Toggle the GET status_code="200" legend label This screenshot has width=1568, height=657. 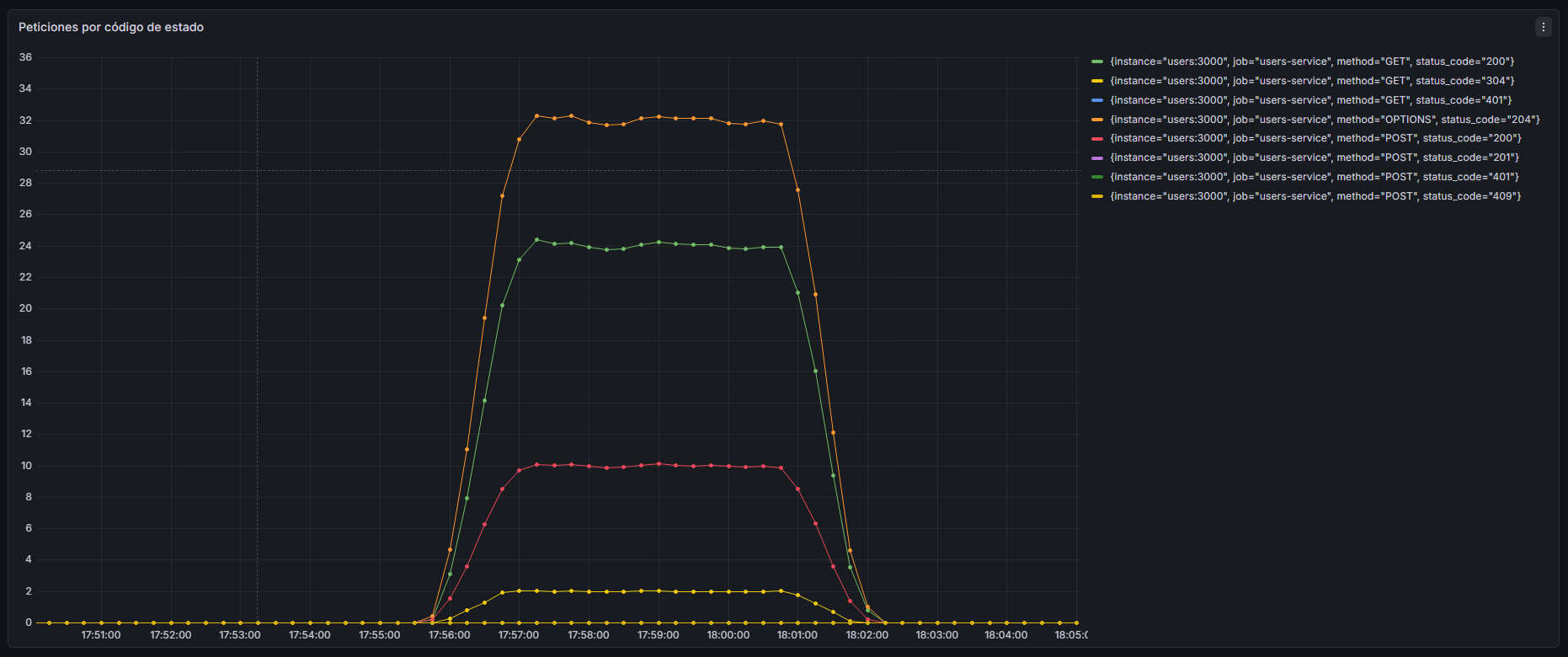(1312, 61)
